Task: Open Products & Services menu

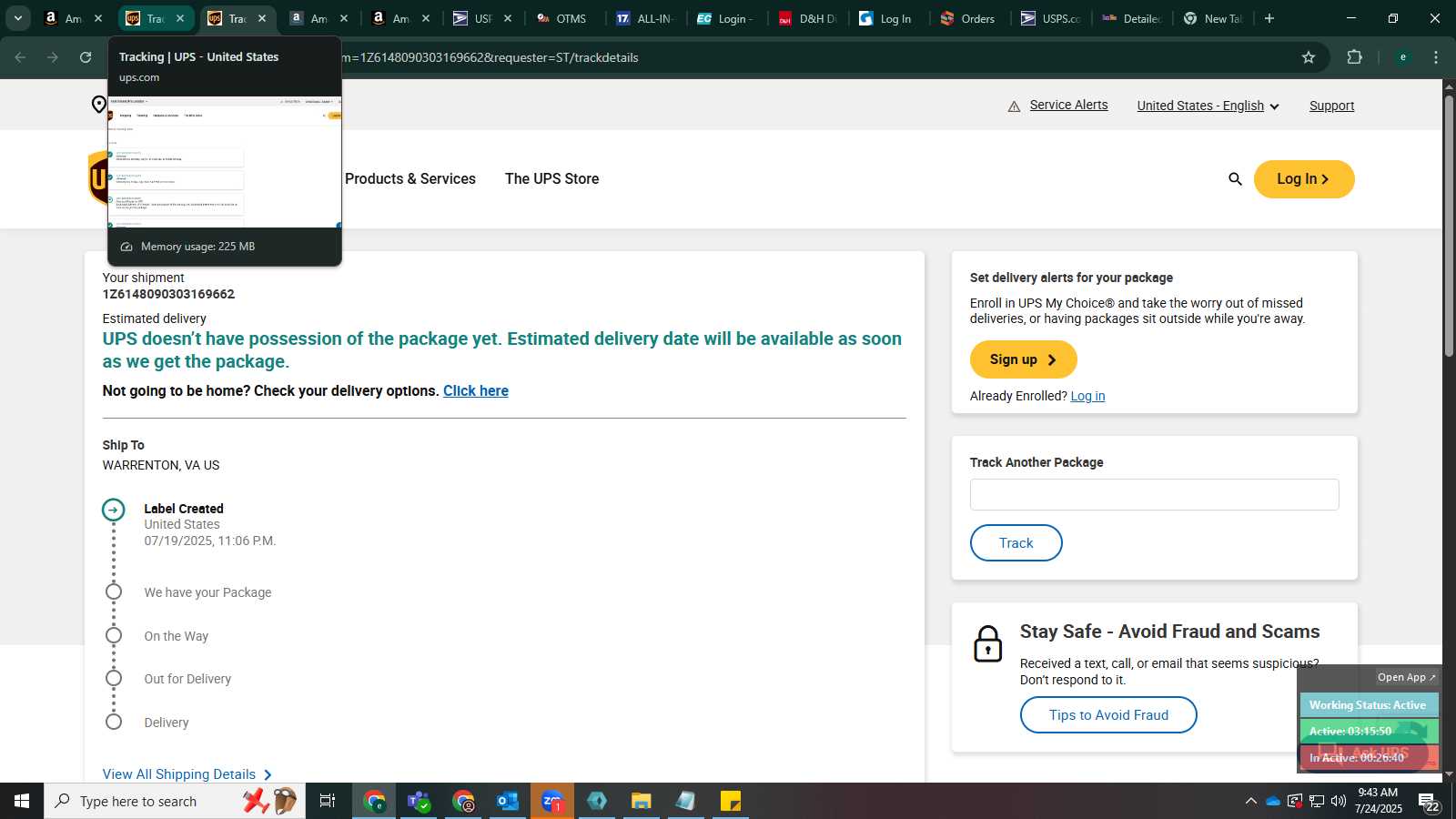Action: [410, 179]
